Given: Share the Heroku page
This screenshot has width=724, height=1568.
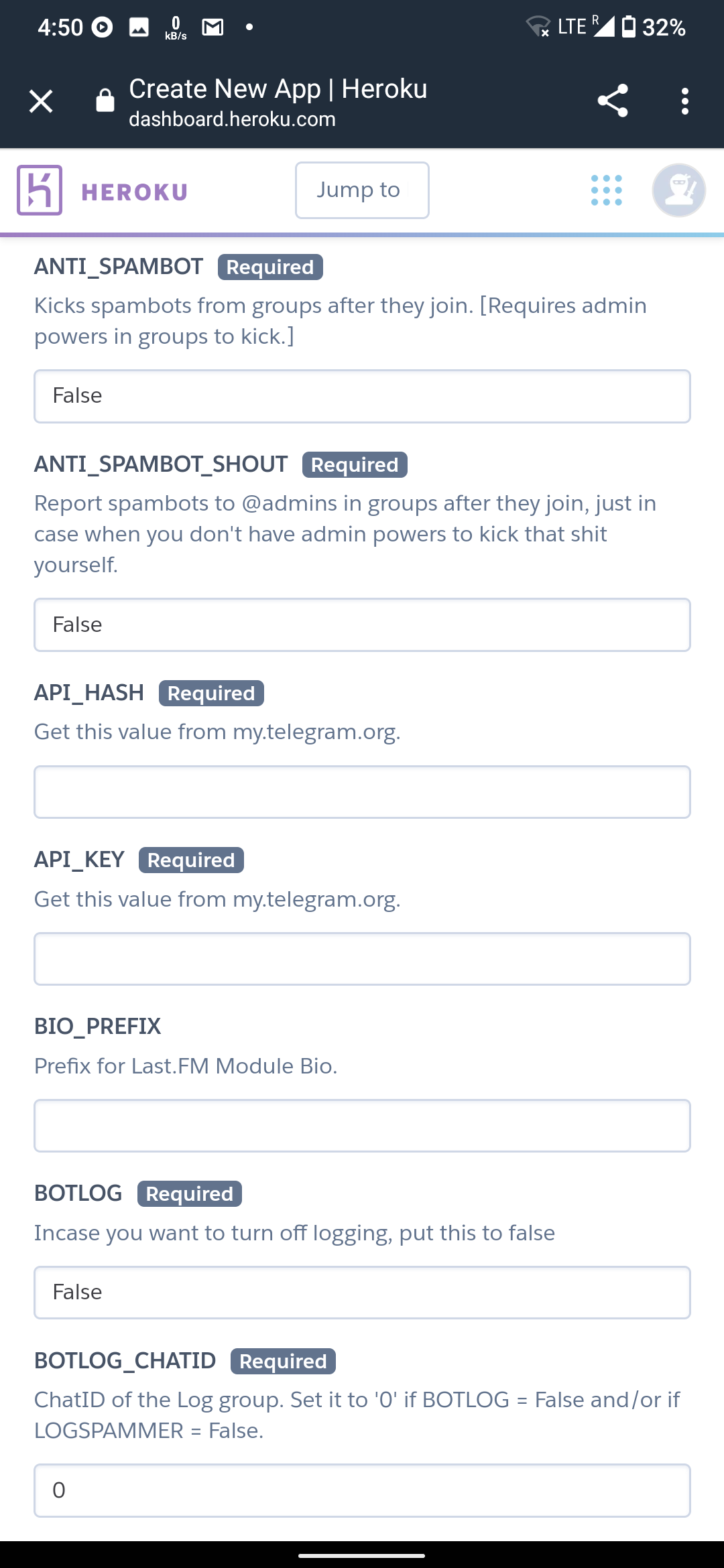Looking at the screenshot, I should pos(612,101).
